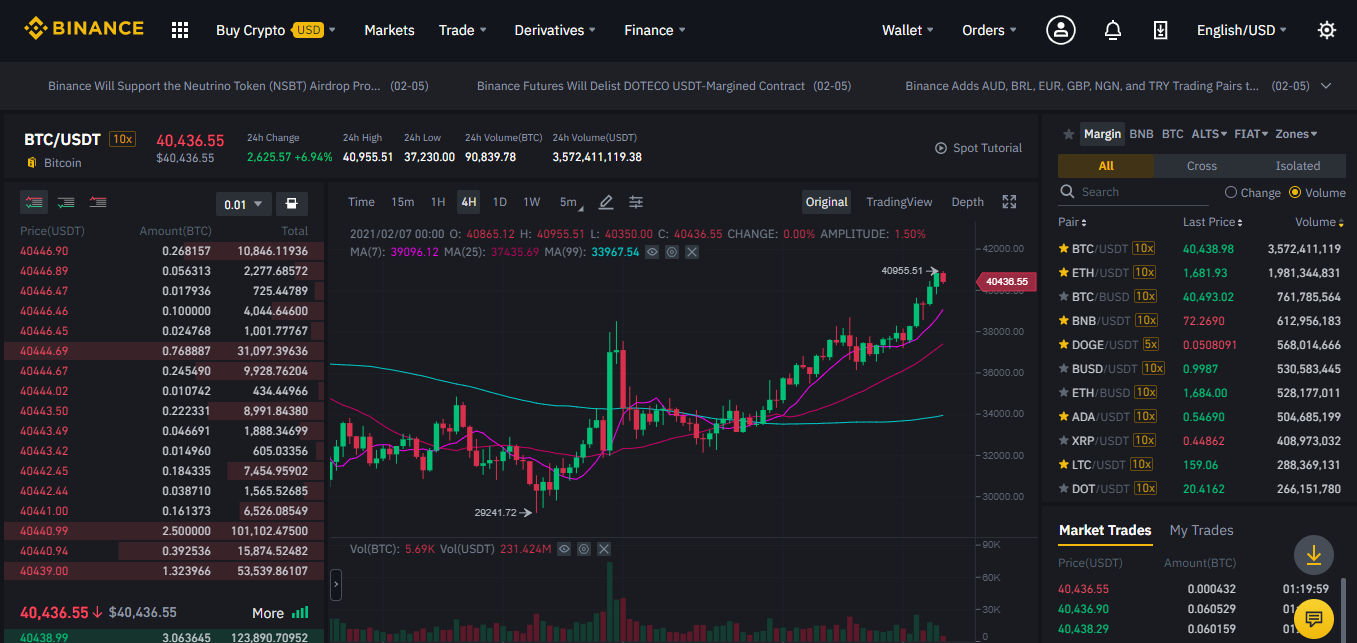
Task: Open the settings gear icon
Action: pyautogui.click(x=1327, y=30)
